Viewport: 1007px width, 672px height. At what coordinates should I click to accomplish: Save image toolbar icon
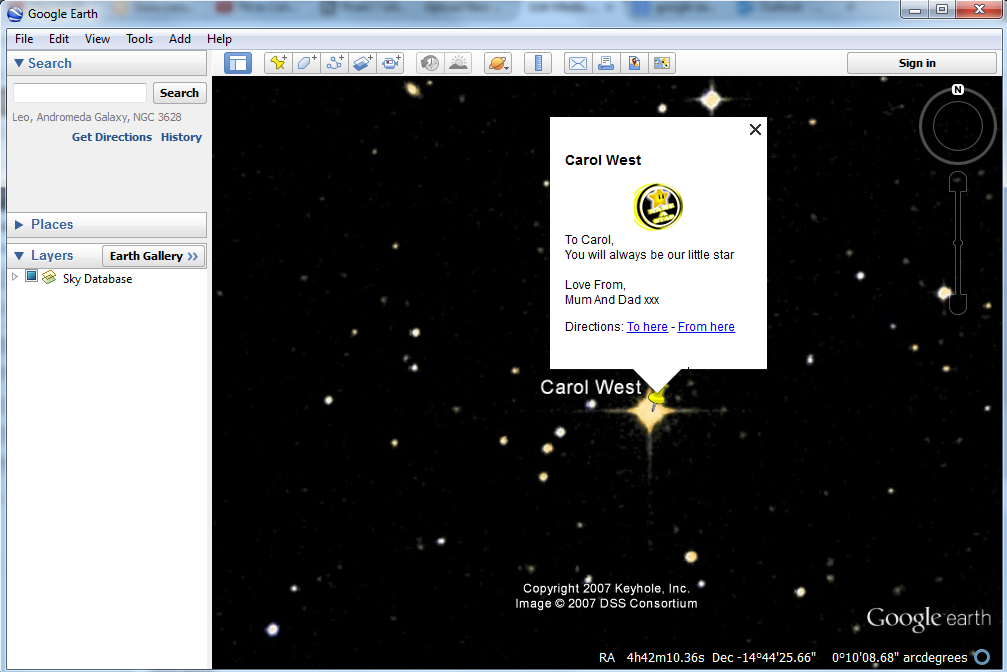tap(634, 63)
